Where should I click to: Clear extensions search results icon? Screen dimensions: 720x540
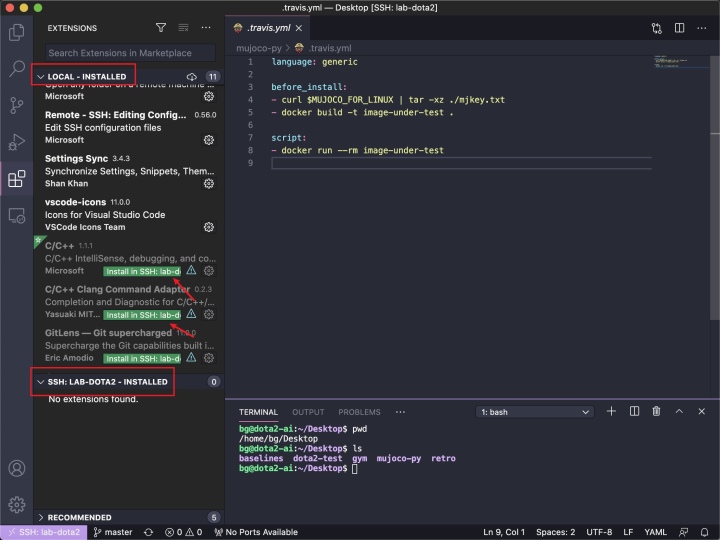click(183, 28)
